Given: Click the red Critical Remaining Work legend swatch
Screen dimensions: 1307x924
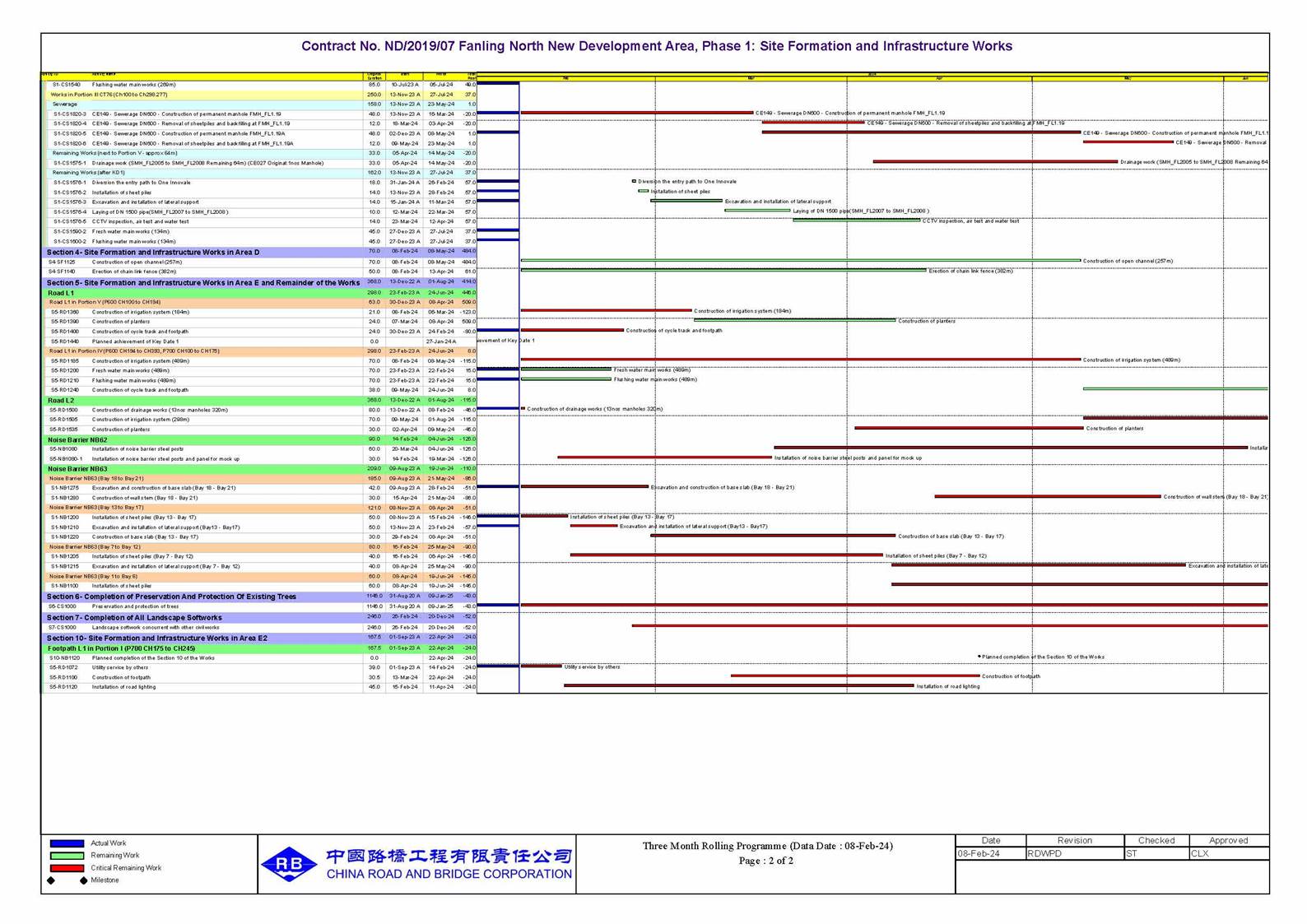Looking at the screenshot, I should pyautogui.click(x=67, y=868).
